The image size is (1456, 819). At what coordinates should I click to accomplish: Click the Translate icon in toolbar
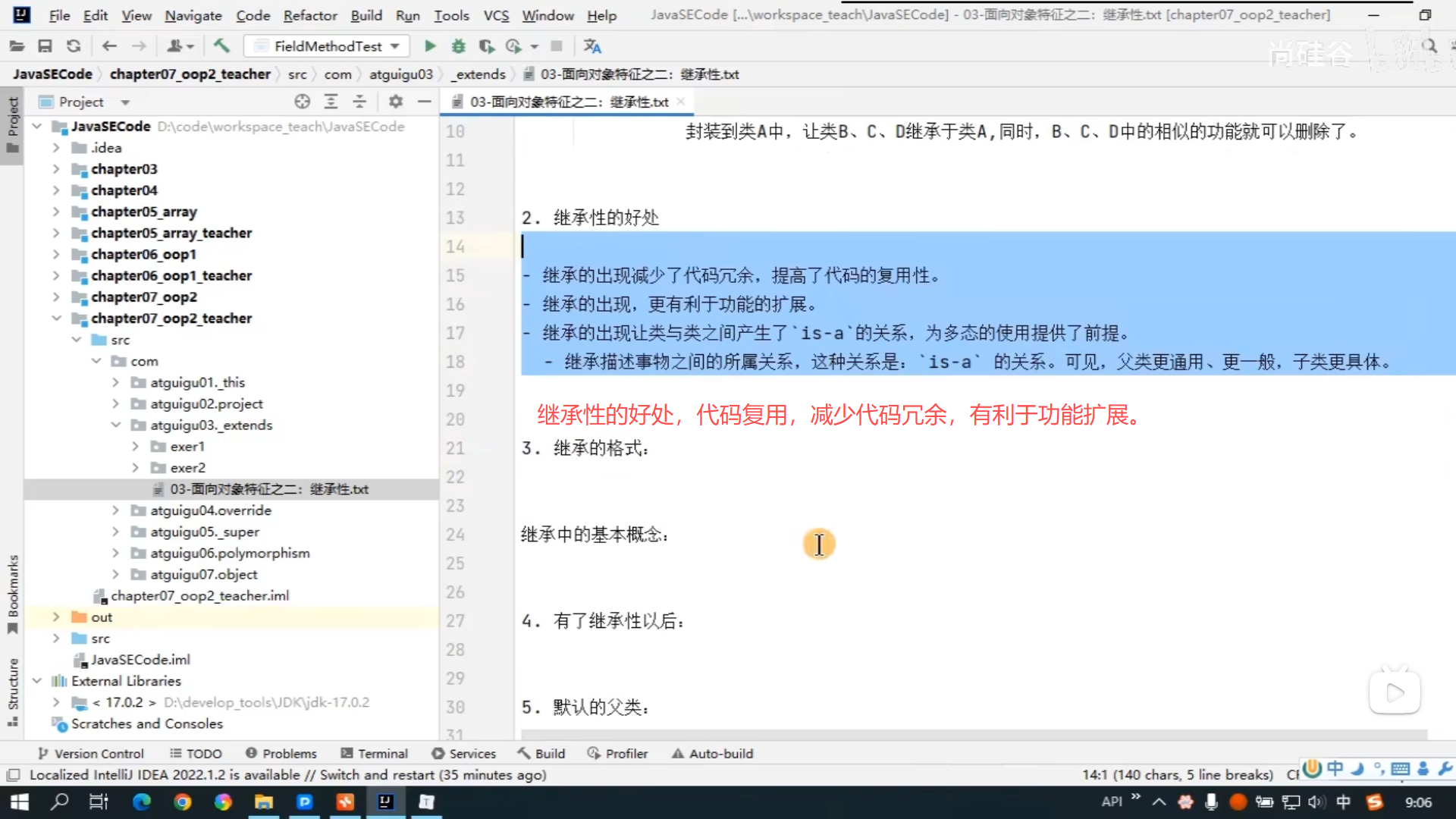pyautogui.click(x=592, y=46)
